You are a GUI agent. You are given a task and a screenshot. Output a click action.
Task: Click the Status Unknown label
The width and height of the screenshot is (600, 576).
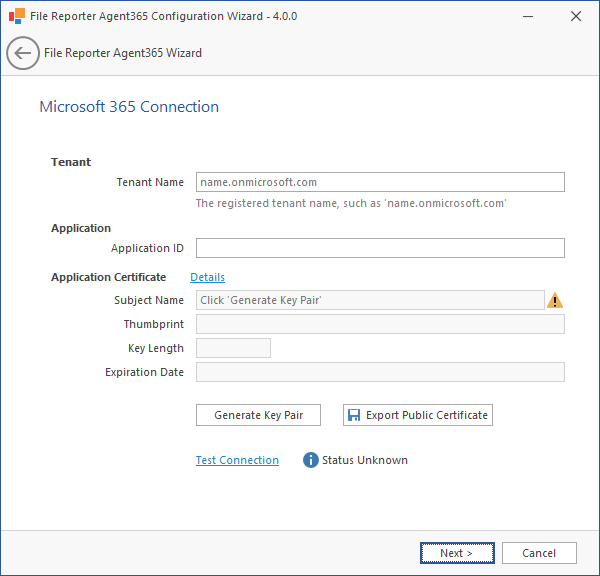(365, 460)
